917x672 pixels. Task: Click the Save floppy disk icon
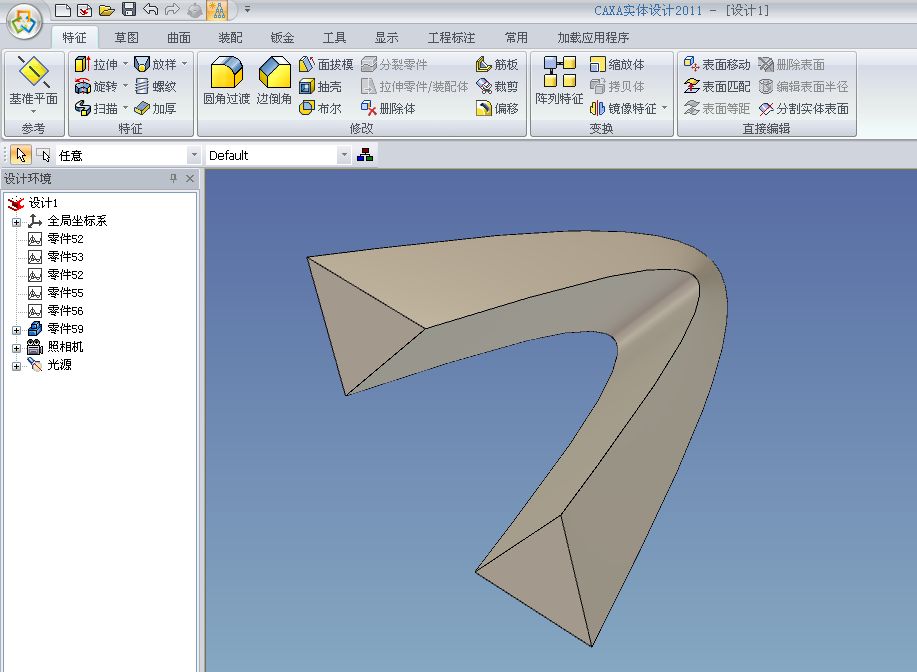tap(129, 10)
